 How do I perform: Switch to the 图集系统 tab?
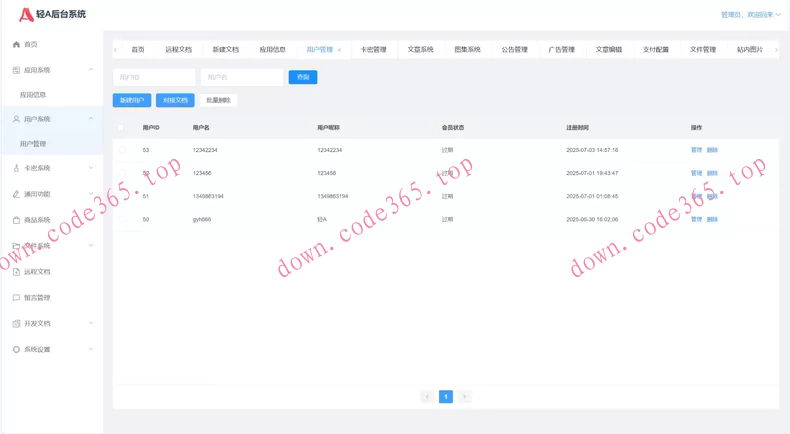point(468,49)
